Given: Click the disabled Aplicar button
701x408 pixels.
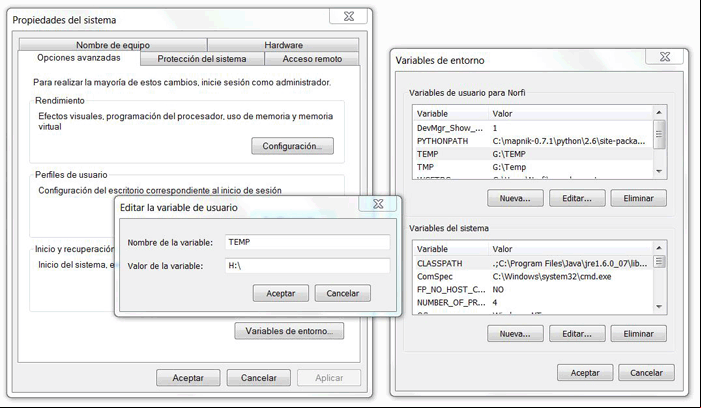Looking at the screenshot, I should 329,378.
